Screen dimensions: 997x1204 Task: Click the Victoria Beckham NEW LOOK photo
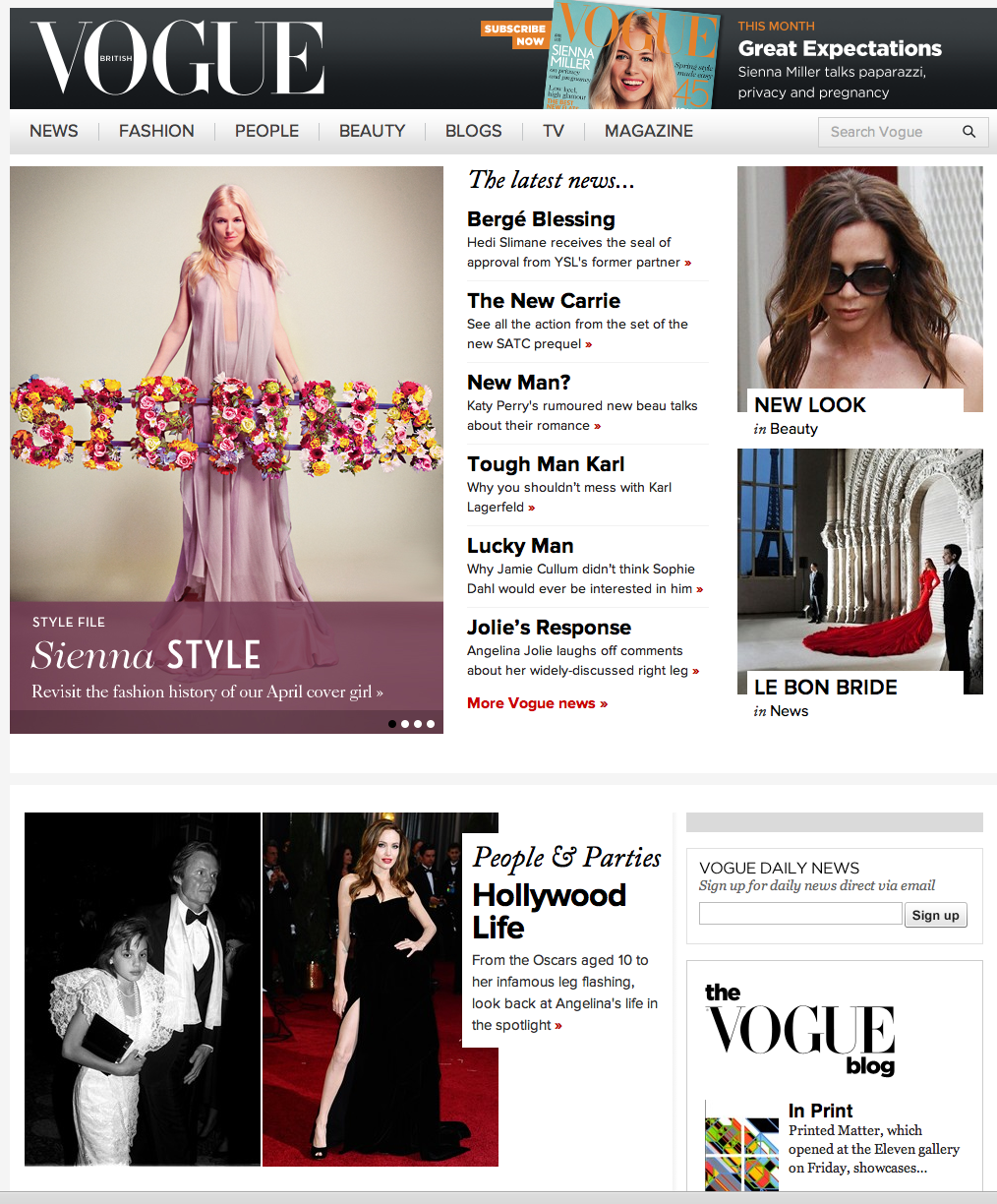859,285
